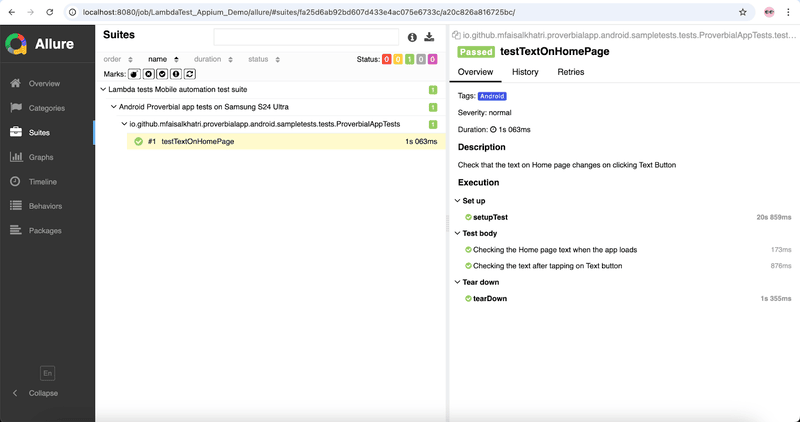Click the browser back arrow
The width and height of the screenshot is (800, 422).
(12, 12)
